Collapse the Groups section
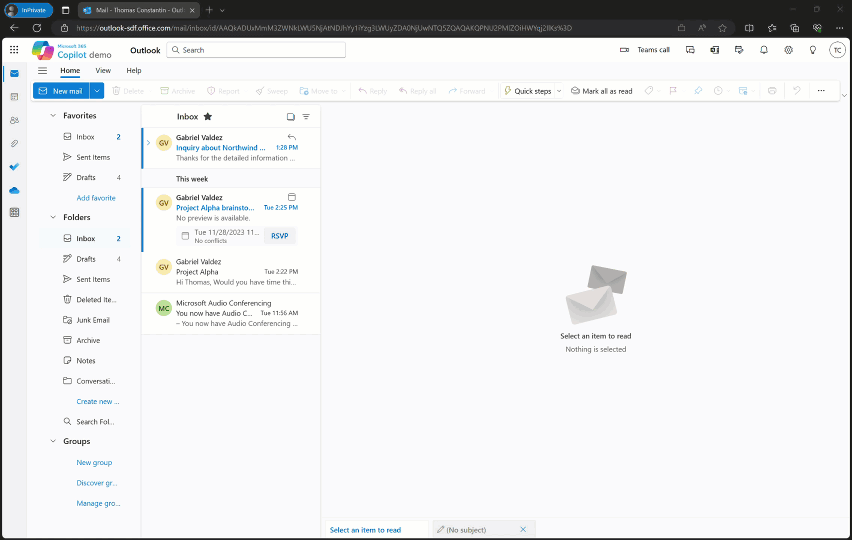 (x=53, y=441)
